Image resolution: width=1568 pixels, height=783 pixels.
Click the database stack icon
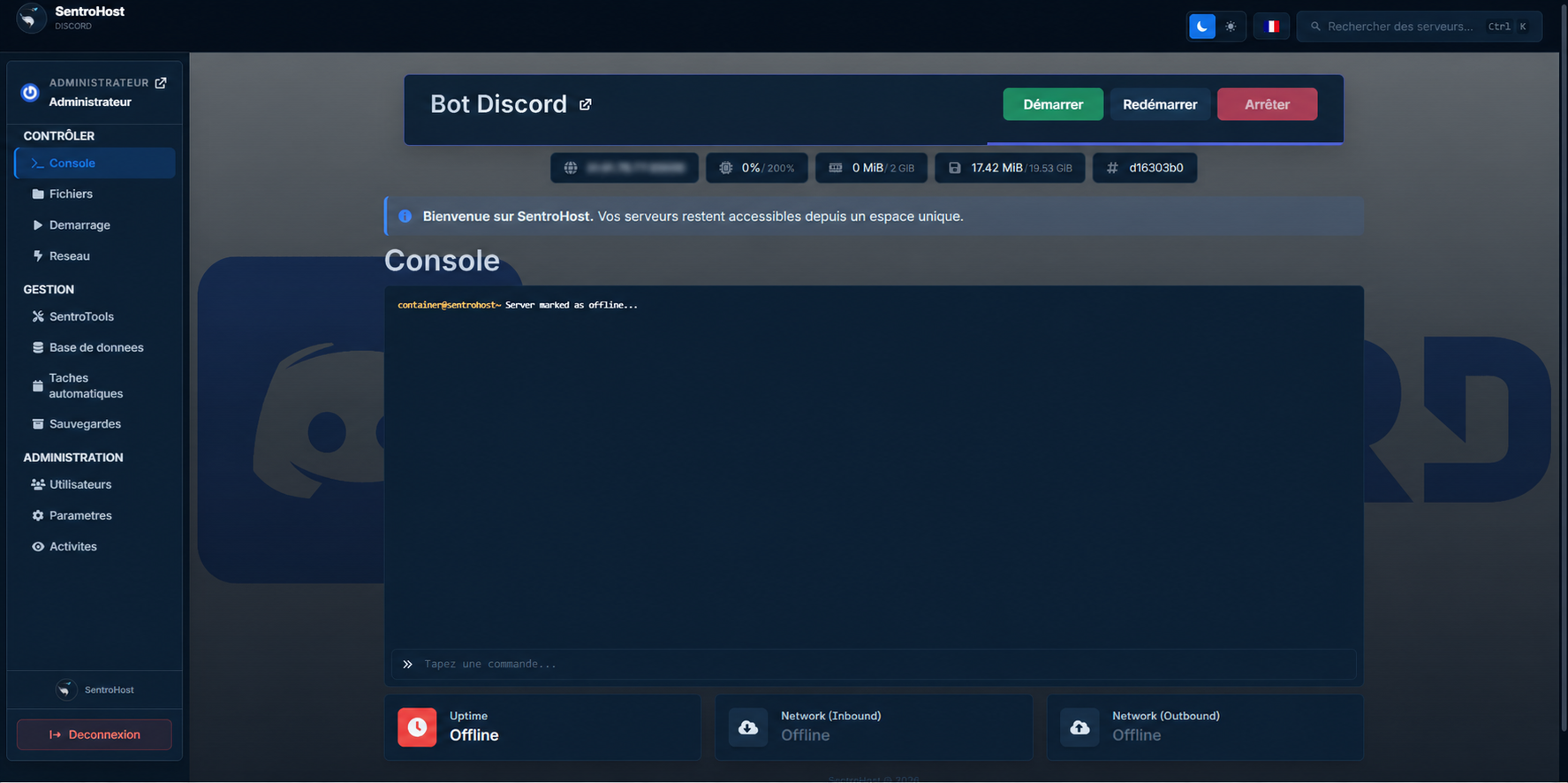[x=38, y=347]
